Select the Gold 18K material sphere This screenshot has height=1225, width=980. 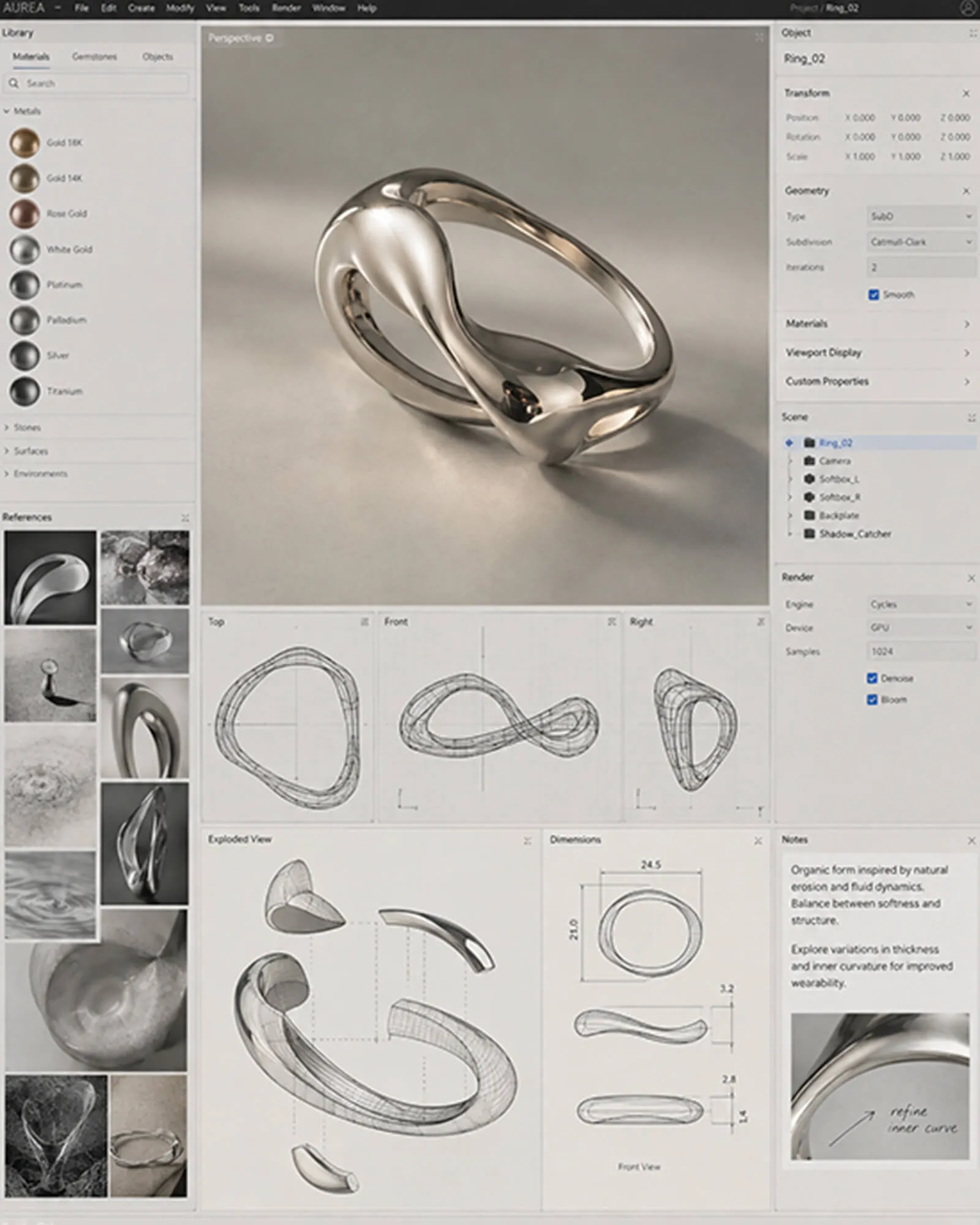point(24,143)
